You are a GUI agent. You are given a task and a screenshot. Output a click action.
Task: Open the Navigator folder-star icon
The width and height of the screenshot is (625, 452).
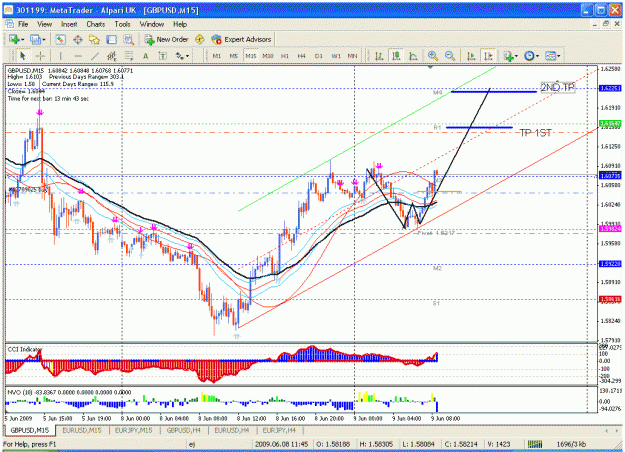94,39
